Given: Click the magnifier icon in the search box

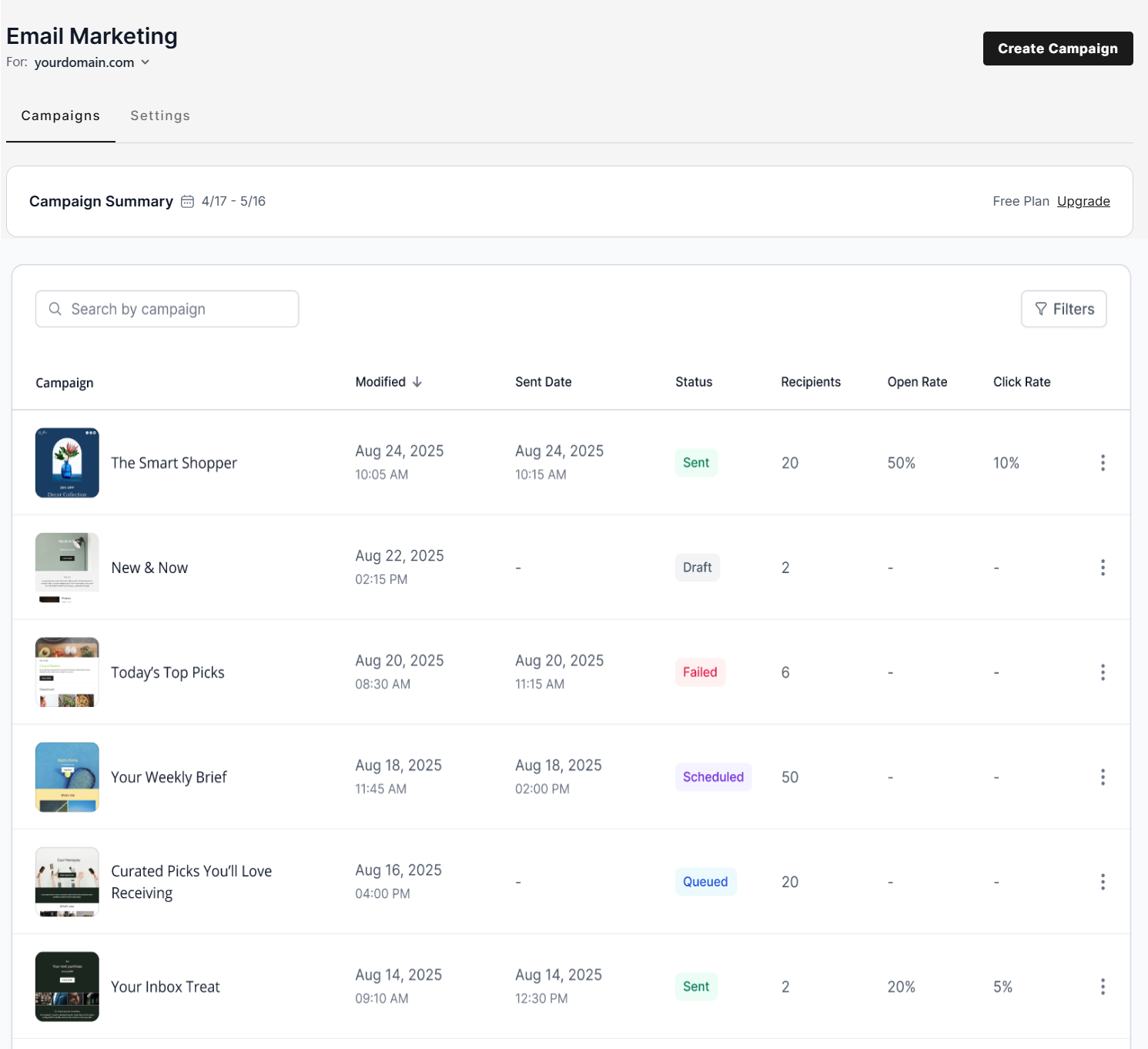Looking at the screenshot, I should pos(55,309).
